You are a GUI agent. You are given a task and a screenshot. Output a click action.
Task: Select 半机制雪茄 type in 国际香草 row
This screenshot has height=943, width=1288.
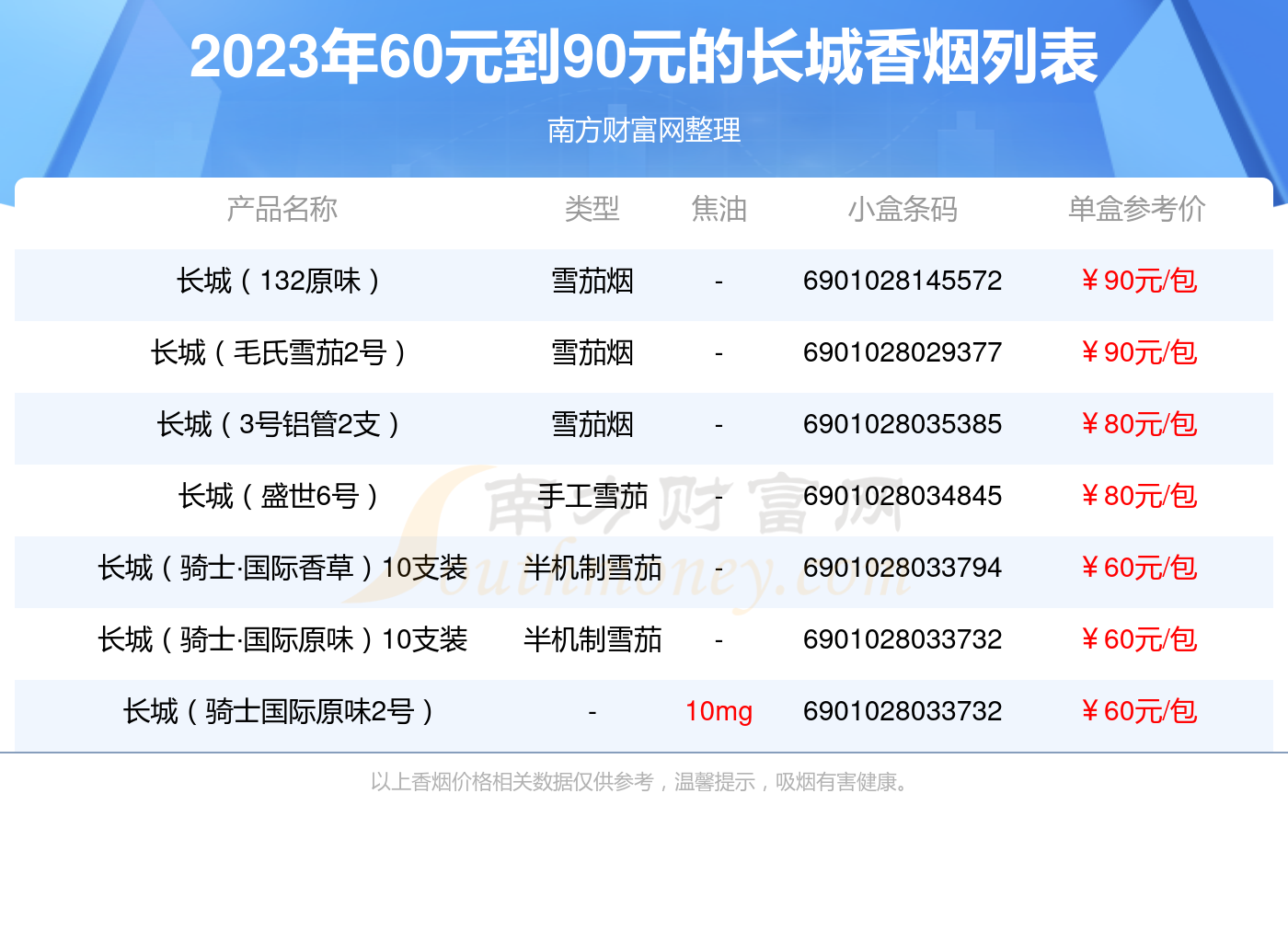(592, 568)
